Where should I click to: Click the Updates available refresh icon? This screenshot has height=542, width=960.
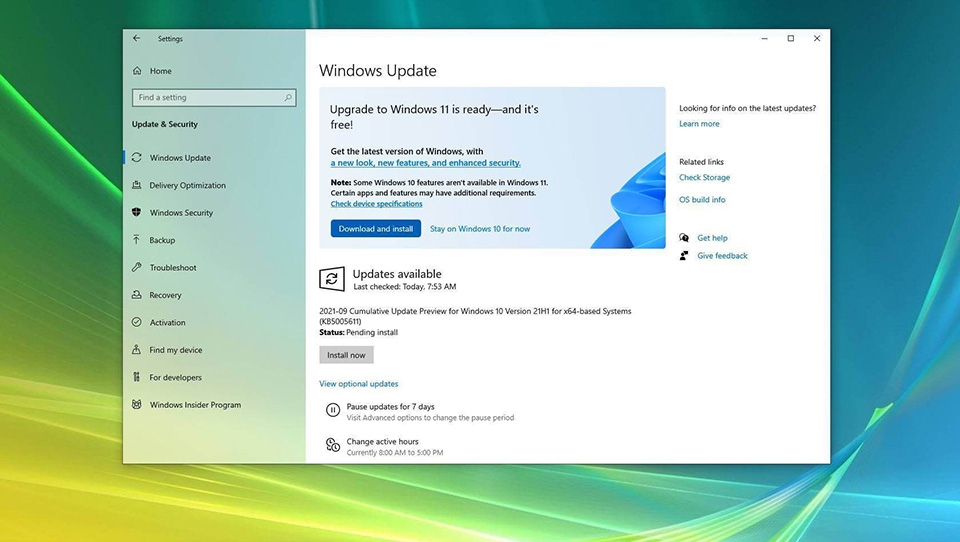pos(332,279)
